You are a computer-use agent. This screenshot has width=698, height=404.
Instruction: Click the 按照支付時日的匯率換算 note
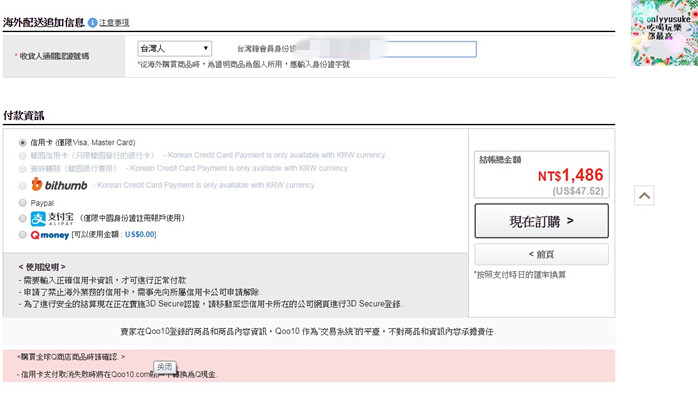[x=520, y=275]
